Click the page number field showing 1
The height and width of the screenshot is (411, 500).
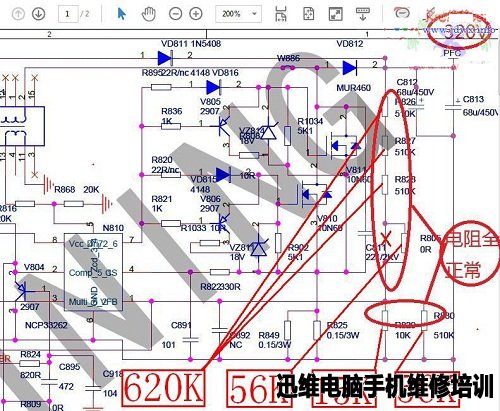tap(68, 14)
